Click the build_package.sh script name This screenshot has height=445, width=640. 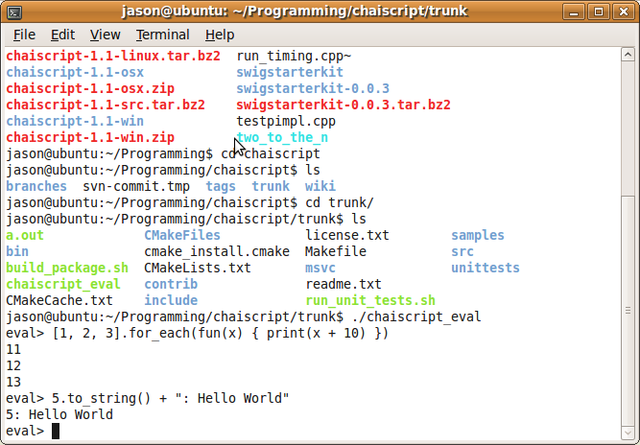(x=67, y=268)
